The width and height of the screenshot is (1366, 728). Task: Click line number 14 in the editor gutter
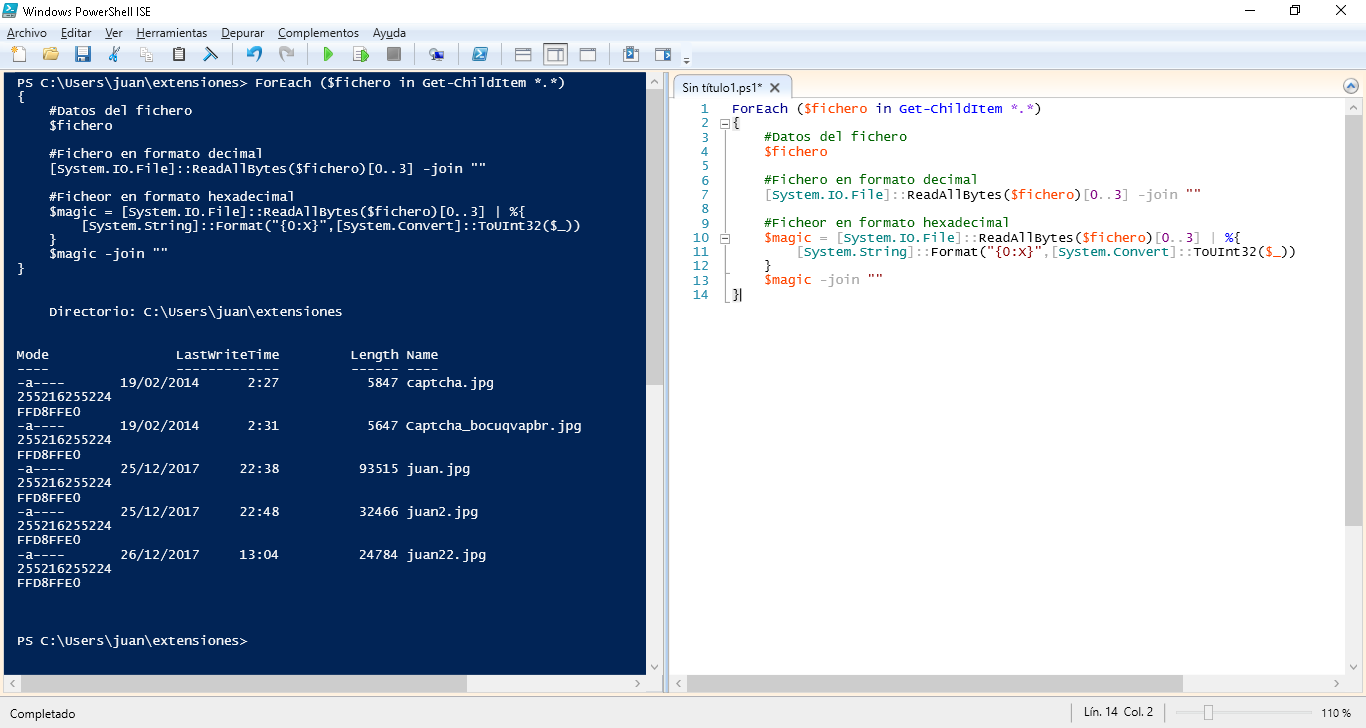coord(700,295)
